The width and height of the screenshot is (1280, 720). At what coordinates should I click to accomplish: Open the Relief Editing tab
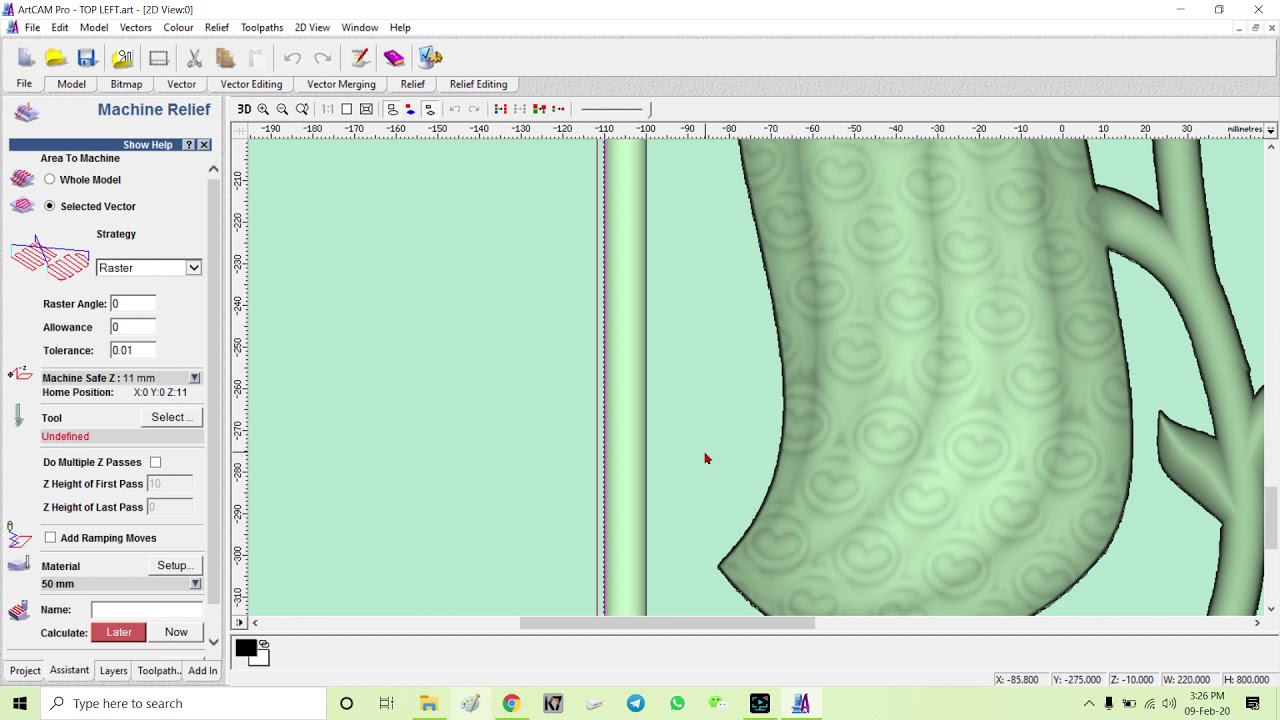(478, 84)
